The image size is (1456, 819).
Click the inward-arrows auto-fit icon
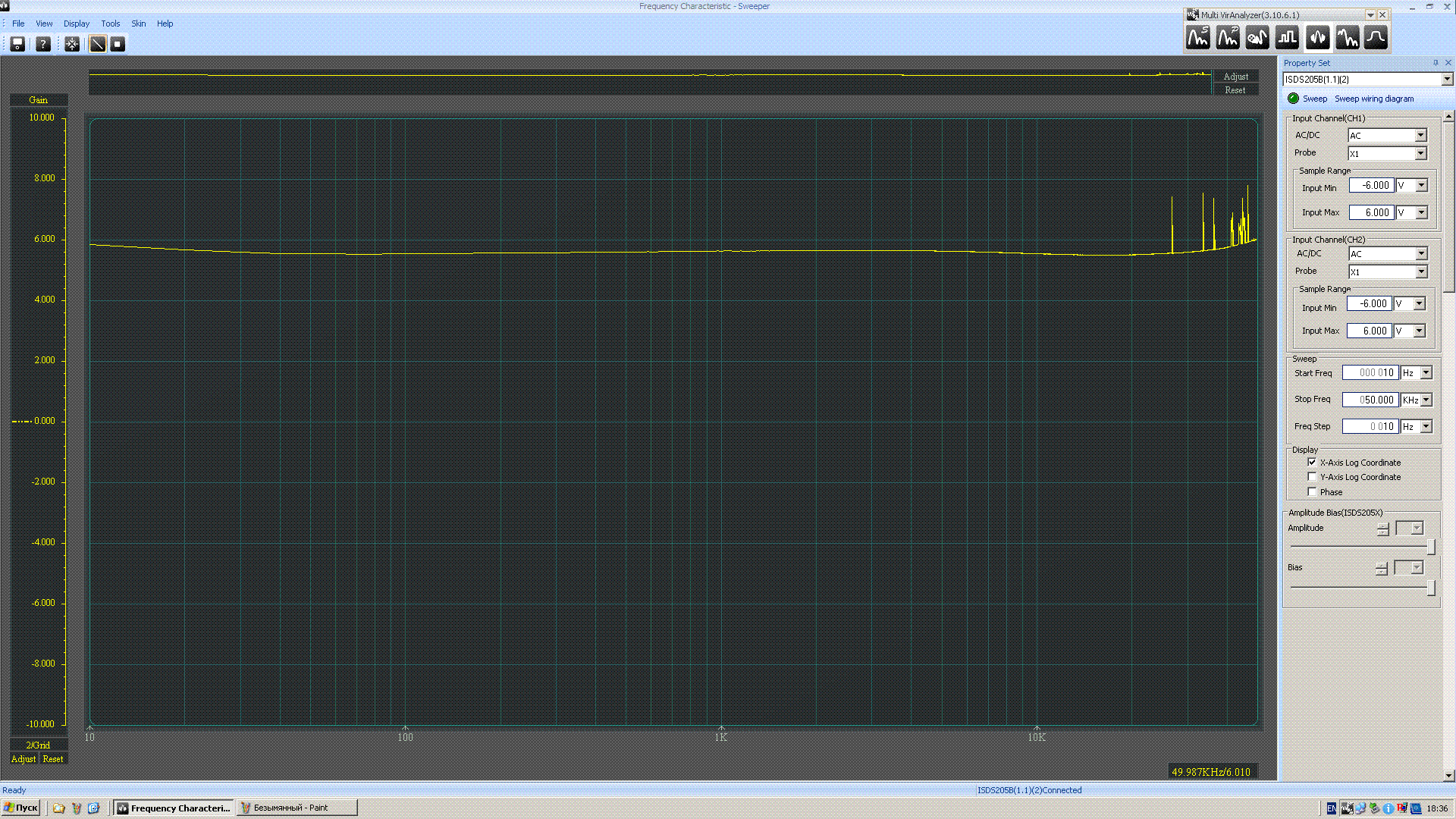click(72, 44)
